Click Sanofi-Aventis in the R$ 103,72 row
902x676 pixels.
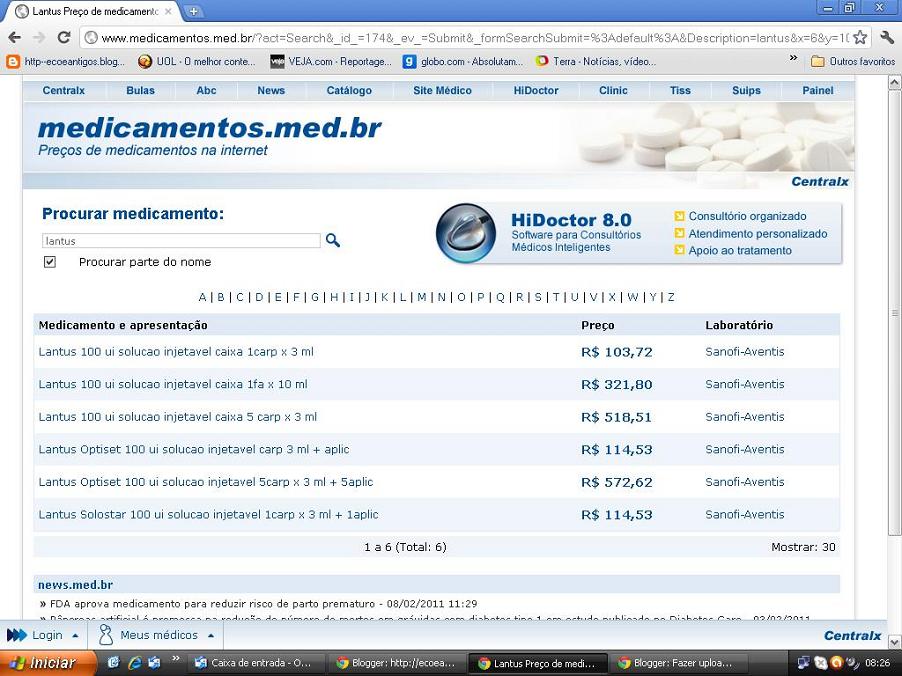(744, 352)
